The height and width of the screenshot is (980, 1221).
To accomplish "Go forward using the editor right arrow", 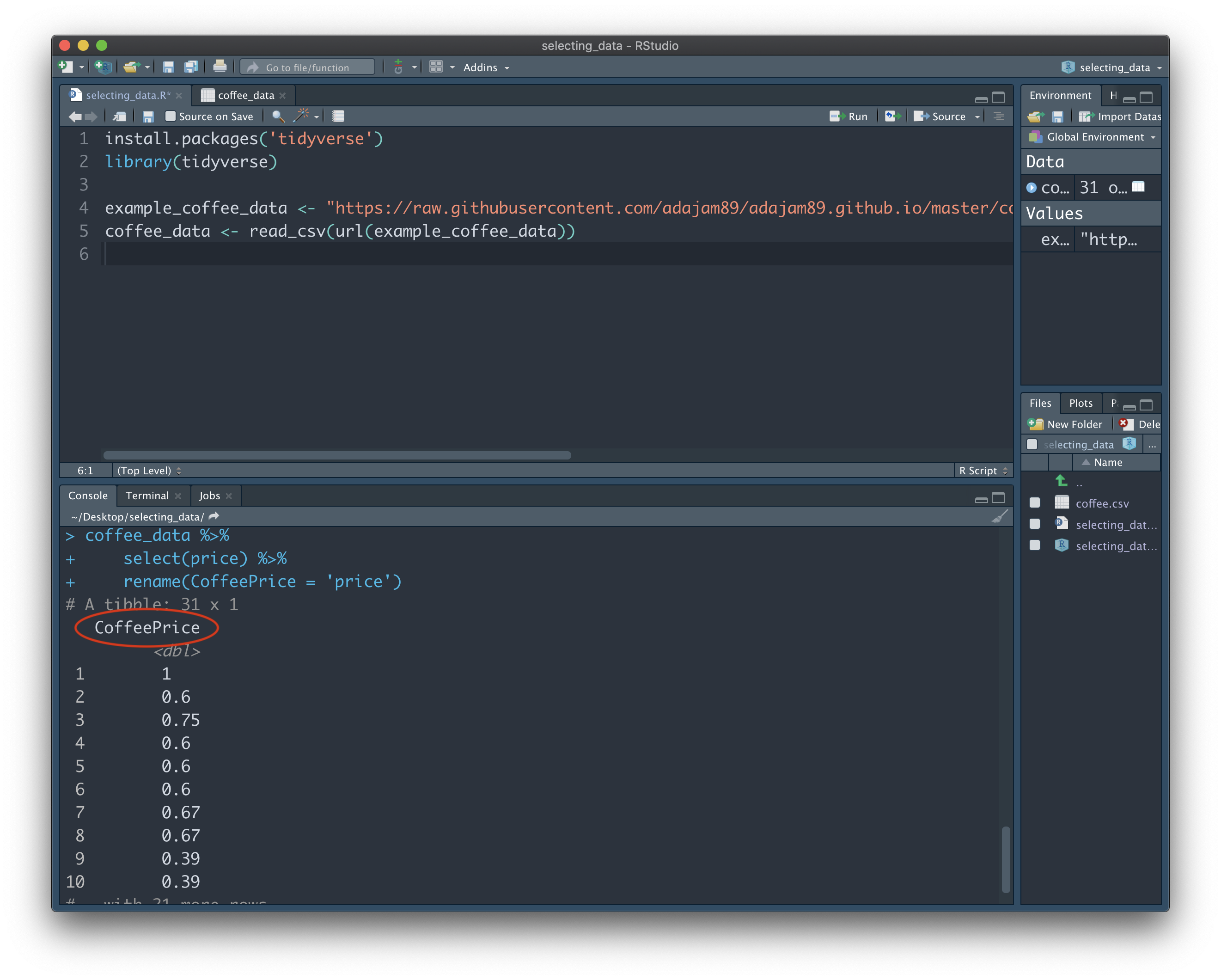I will pyautogui.click(x=91, y=116).
